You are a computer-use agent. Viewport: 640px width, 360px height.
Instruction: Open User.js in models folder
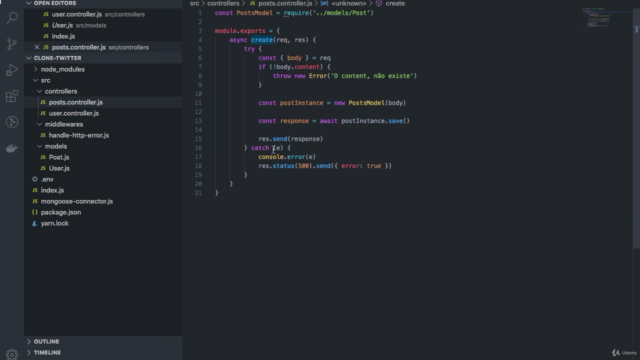[103, 169]
